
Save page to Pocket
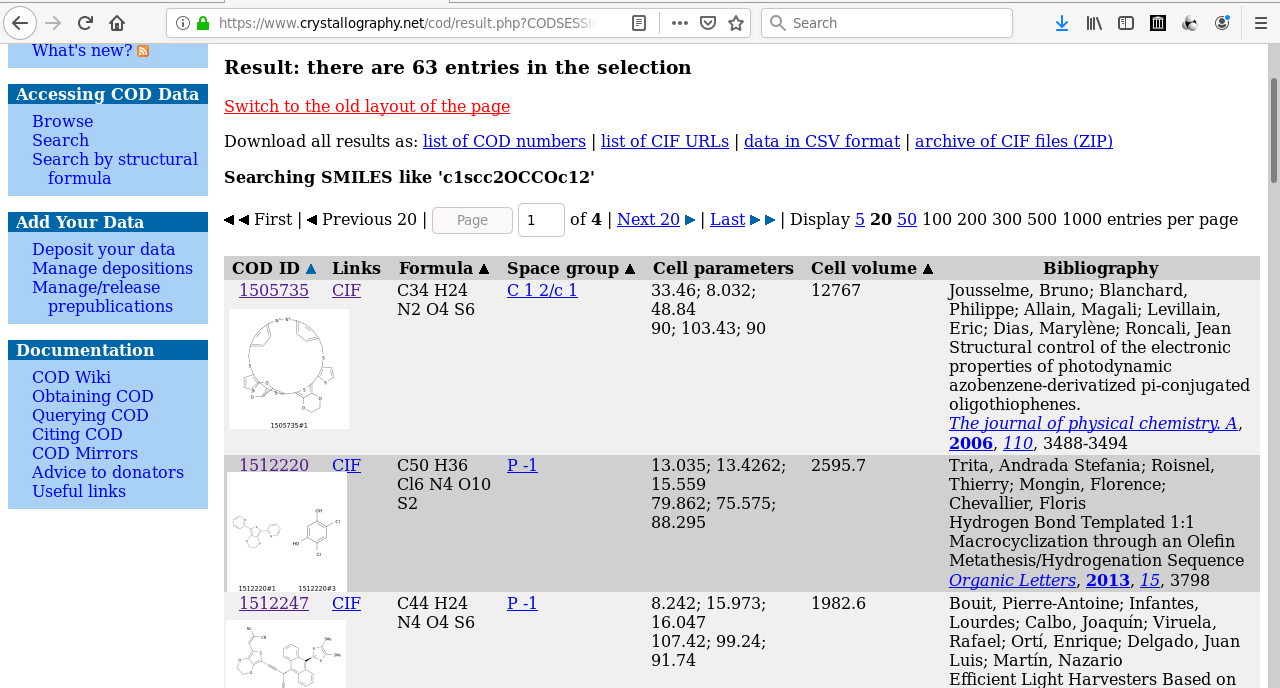(x=708, y=23)
